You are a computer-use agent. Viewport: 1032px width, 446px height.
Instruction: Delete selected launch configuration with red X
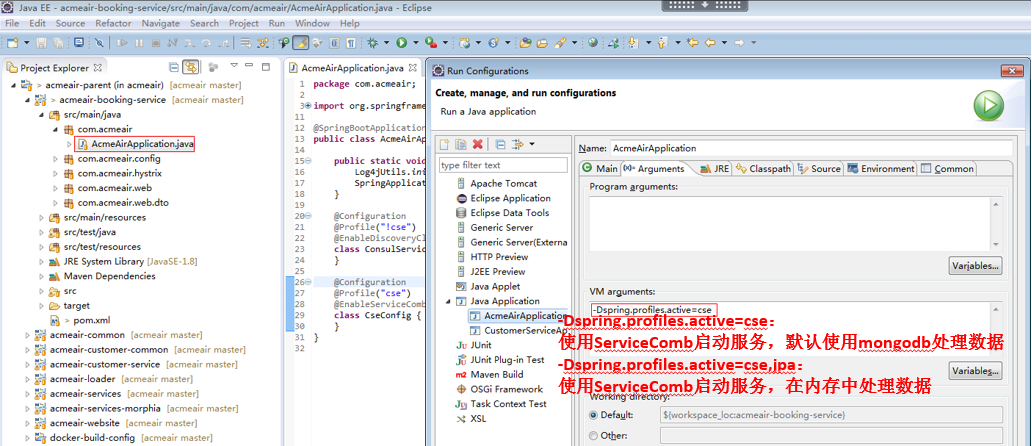(x=478, y=145)
